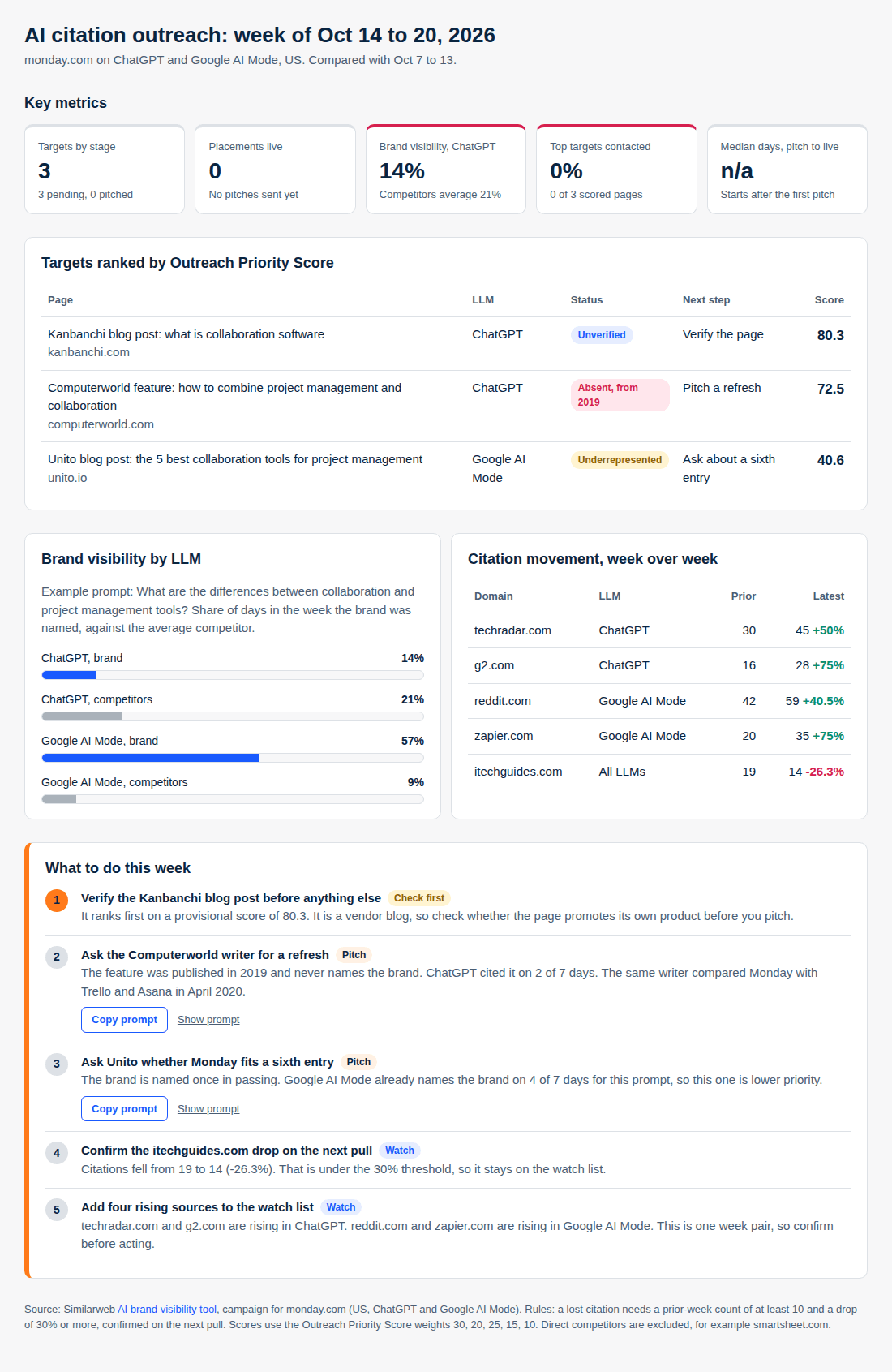
Task: Click Show prompt under the Computerworld step
Action: click(208, 1020)
